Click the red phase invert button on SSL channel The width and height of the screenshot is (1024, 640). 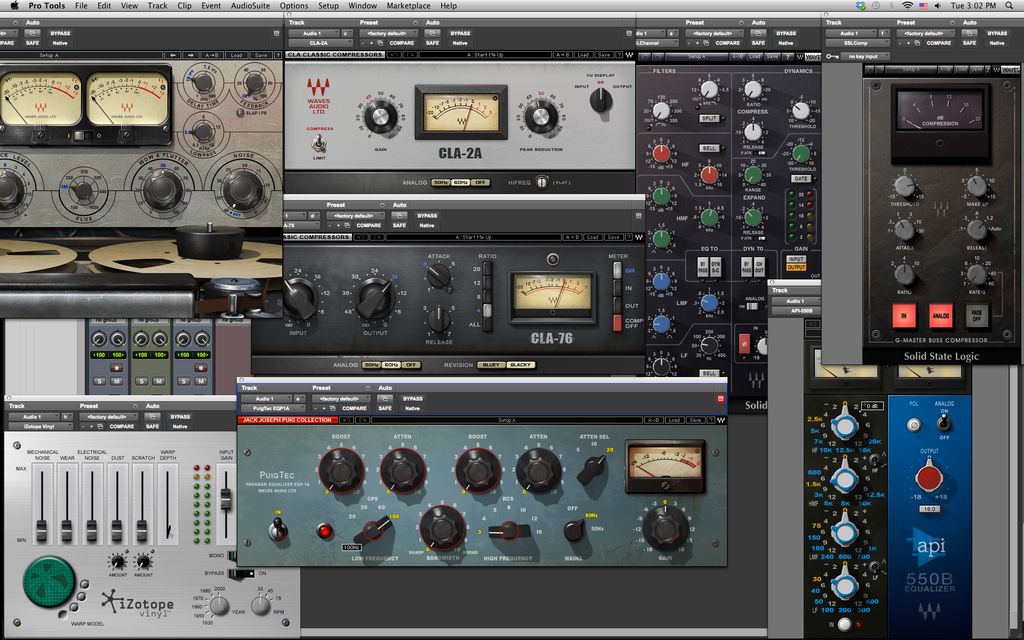click(x=744, y=344)
